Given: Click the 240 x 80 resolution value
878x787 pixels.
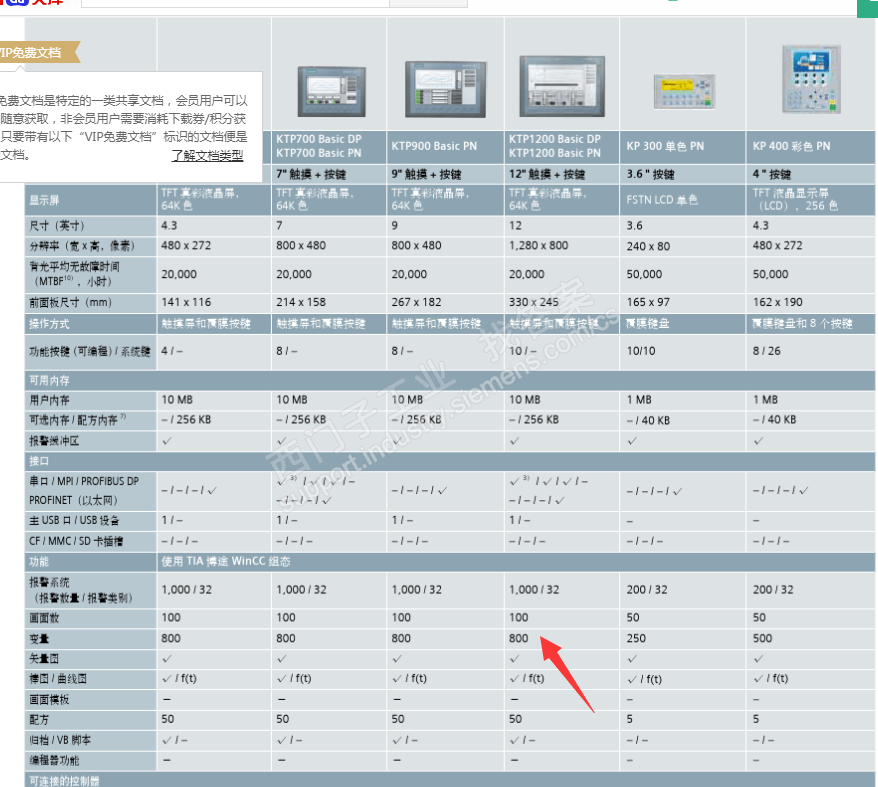Looking at the screenshot, I should 648,246.
